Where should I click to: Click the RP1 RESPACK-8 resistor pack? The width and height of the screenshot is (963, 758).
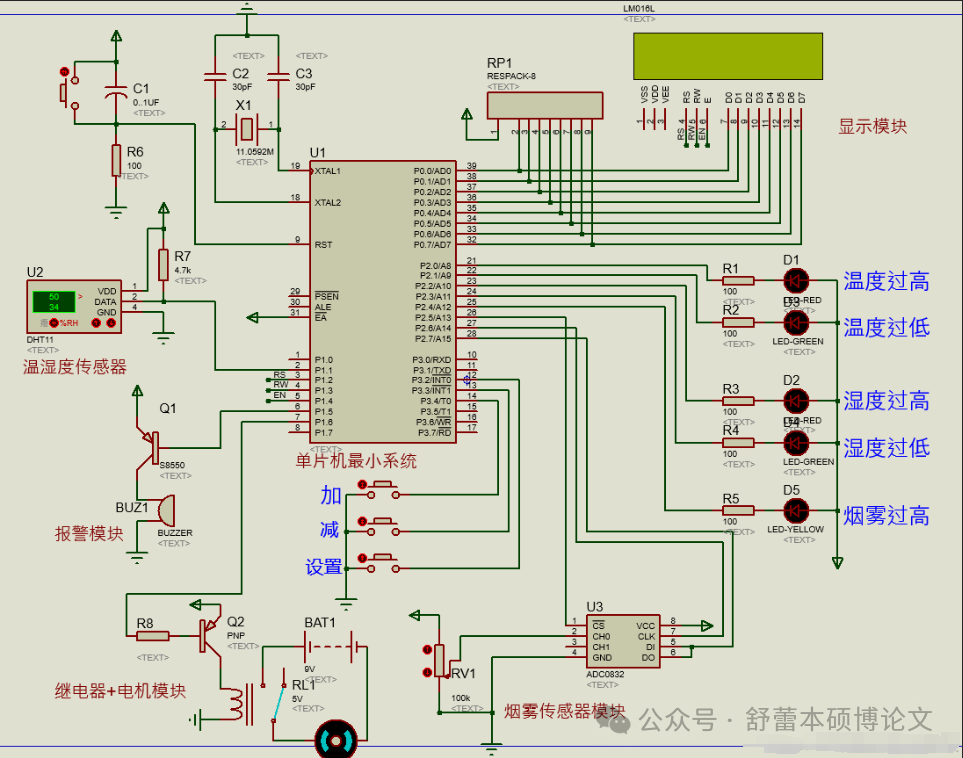click(x=545, y=105)
